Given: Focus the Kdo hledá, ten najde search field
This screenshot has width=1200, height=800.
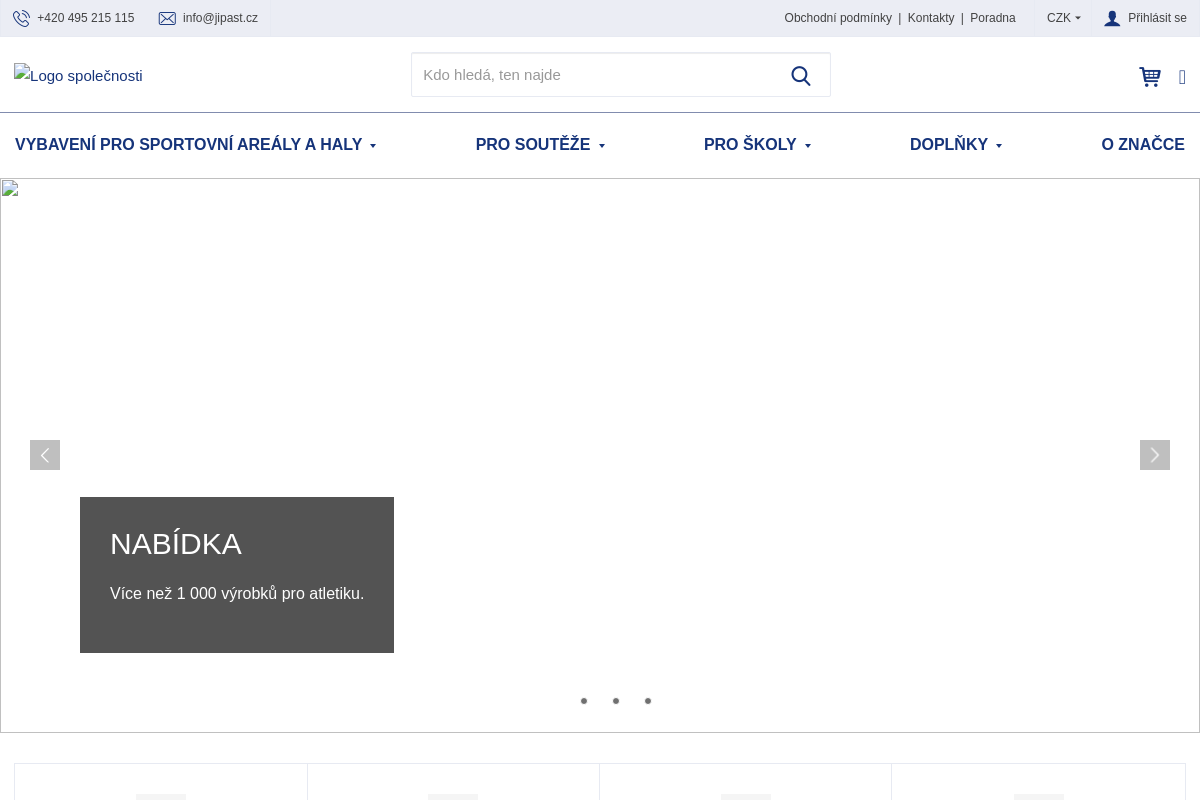Looking at the screenshot, I should coord(595,75).
